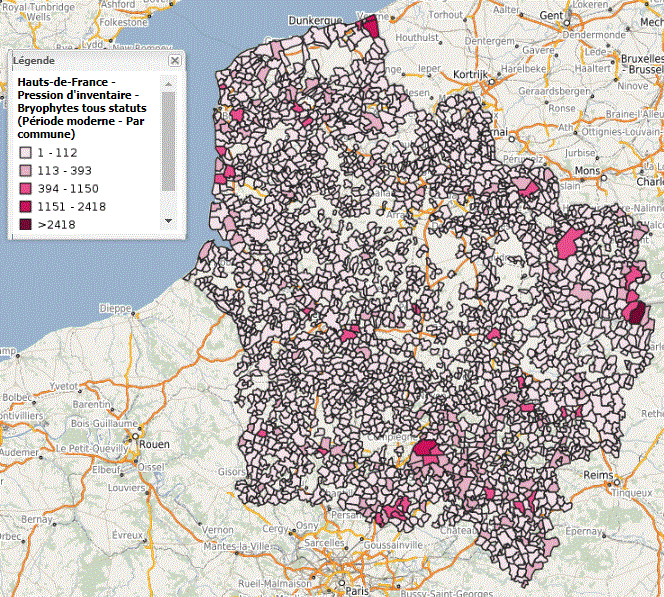This screenshot has height=597, width=664.
Task: Pick the 394 - 1150 legend swatch
Action: (25, 188)
